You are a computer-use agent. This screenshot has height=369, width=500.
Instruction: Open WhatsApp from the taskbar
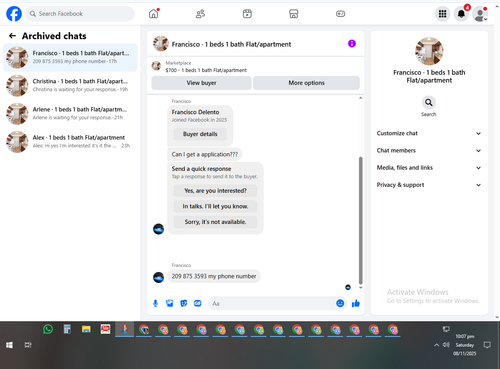[48, 329]
